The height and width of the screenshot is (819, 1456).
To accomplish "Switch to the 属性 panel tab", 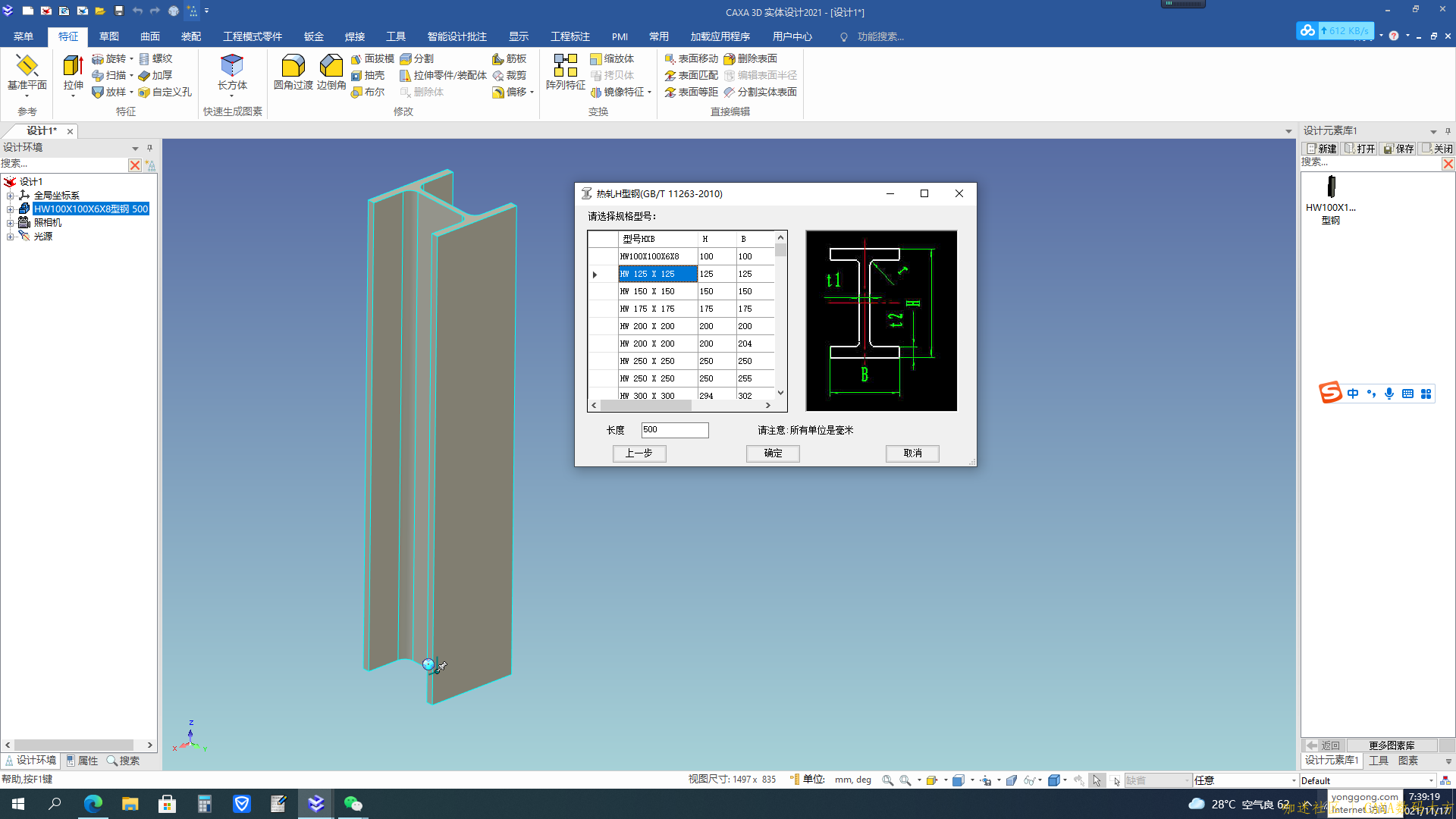I will pyautogui.click(x=82, y=761).
